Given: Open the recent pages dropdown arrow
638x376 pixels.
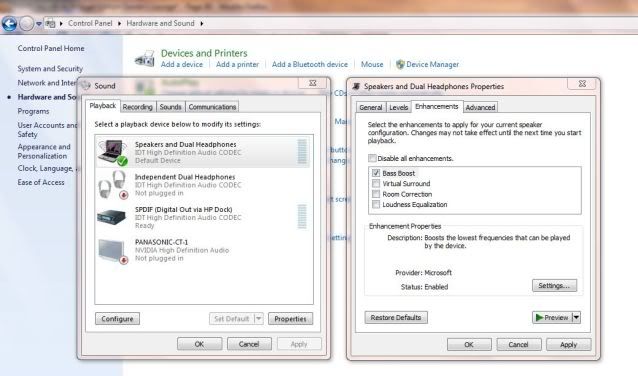Looking at the screenshot, I should coord(39,24).
